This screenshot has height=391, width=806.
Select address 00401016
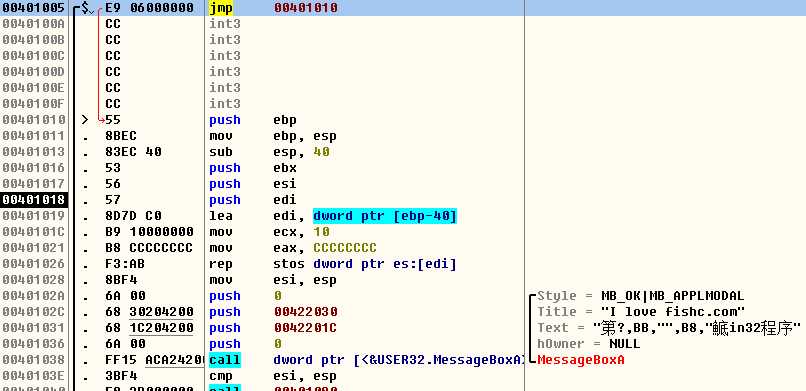coord(33,167)
